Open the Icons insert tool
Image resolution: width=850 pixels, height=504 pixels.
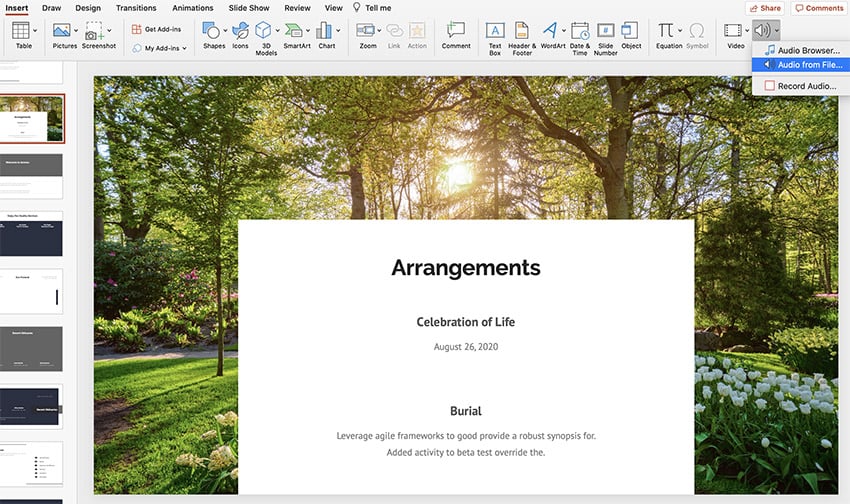point(240,32)
